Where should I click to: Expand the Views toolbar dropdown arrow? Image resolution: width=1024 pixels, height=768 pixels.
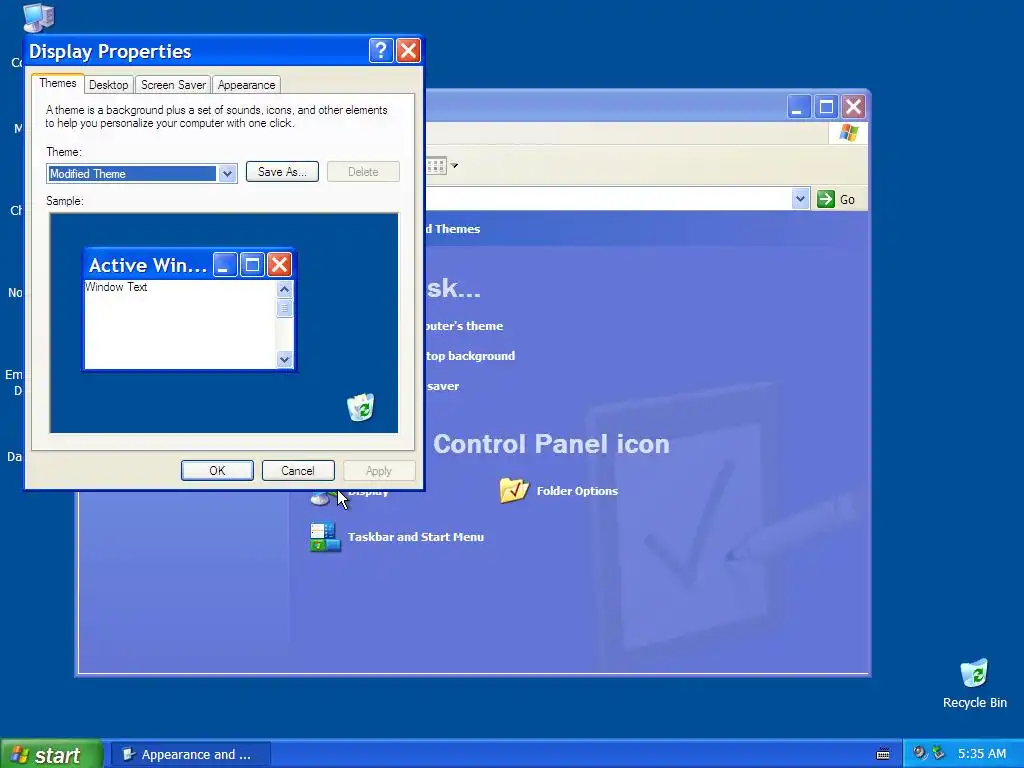coord(455,166)
